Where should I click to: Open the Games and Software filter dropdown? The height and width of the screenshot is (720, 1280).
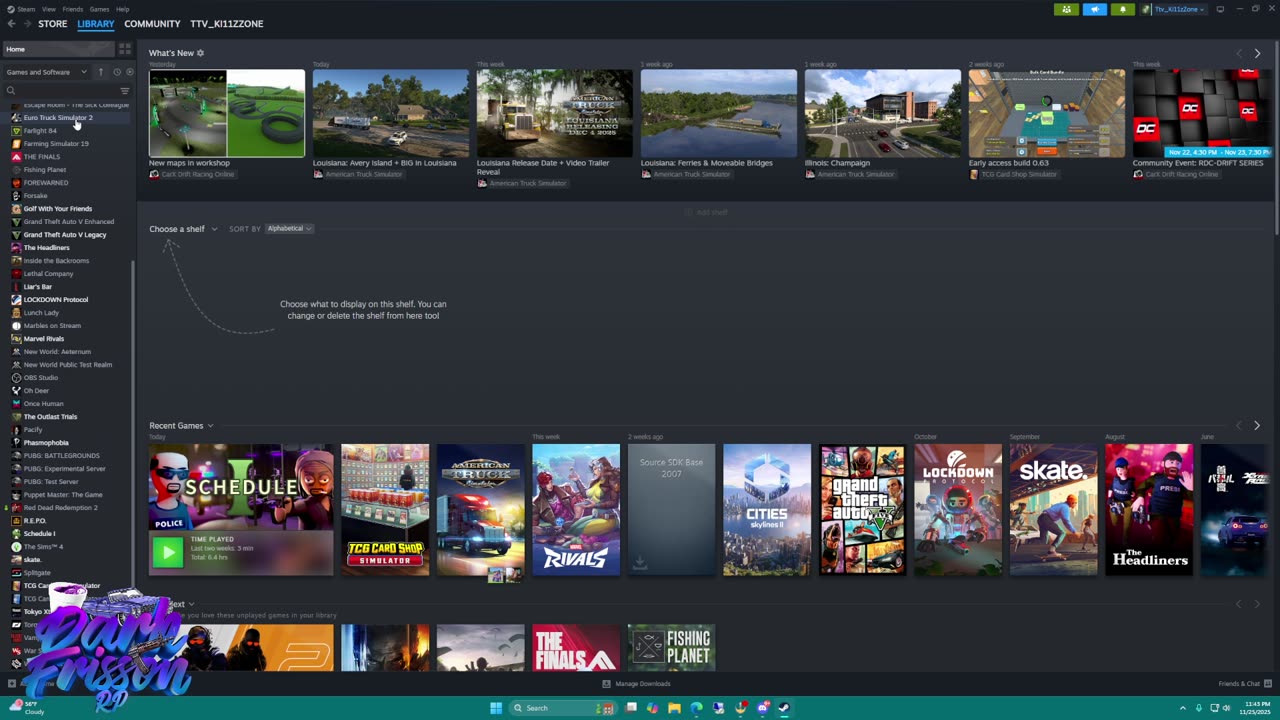[46, 72]
